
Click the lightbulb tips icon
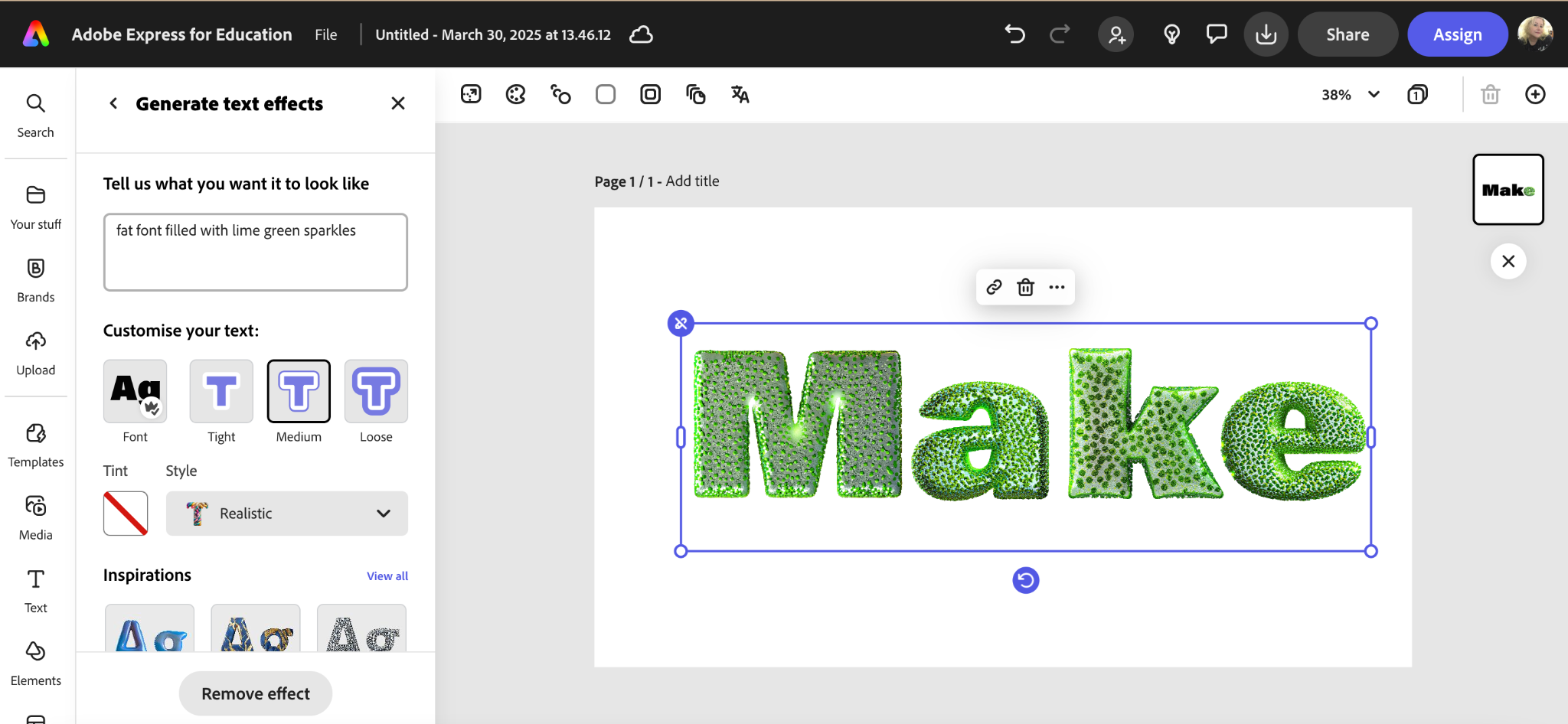pyautogui.click(x=1171, y=34)
